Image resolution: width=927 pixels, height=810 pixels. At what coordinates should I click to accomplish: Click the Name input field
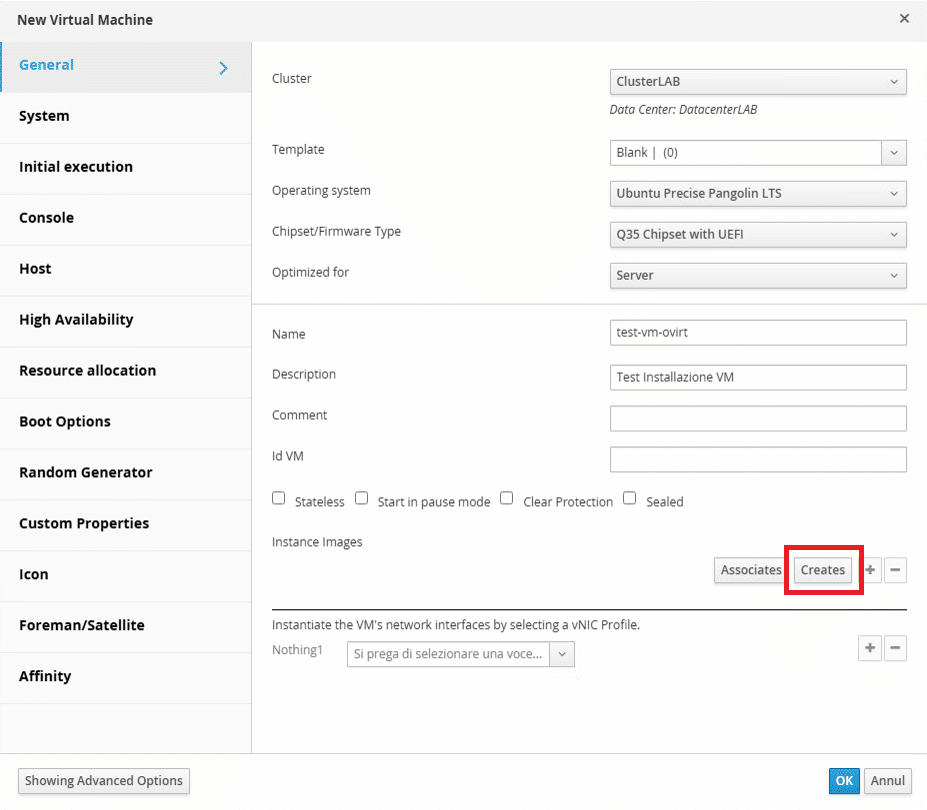click(x=758, y=333)
